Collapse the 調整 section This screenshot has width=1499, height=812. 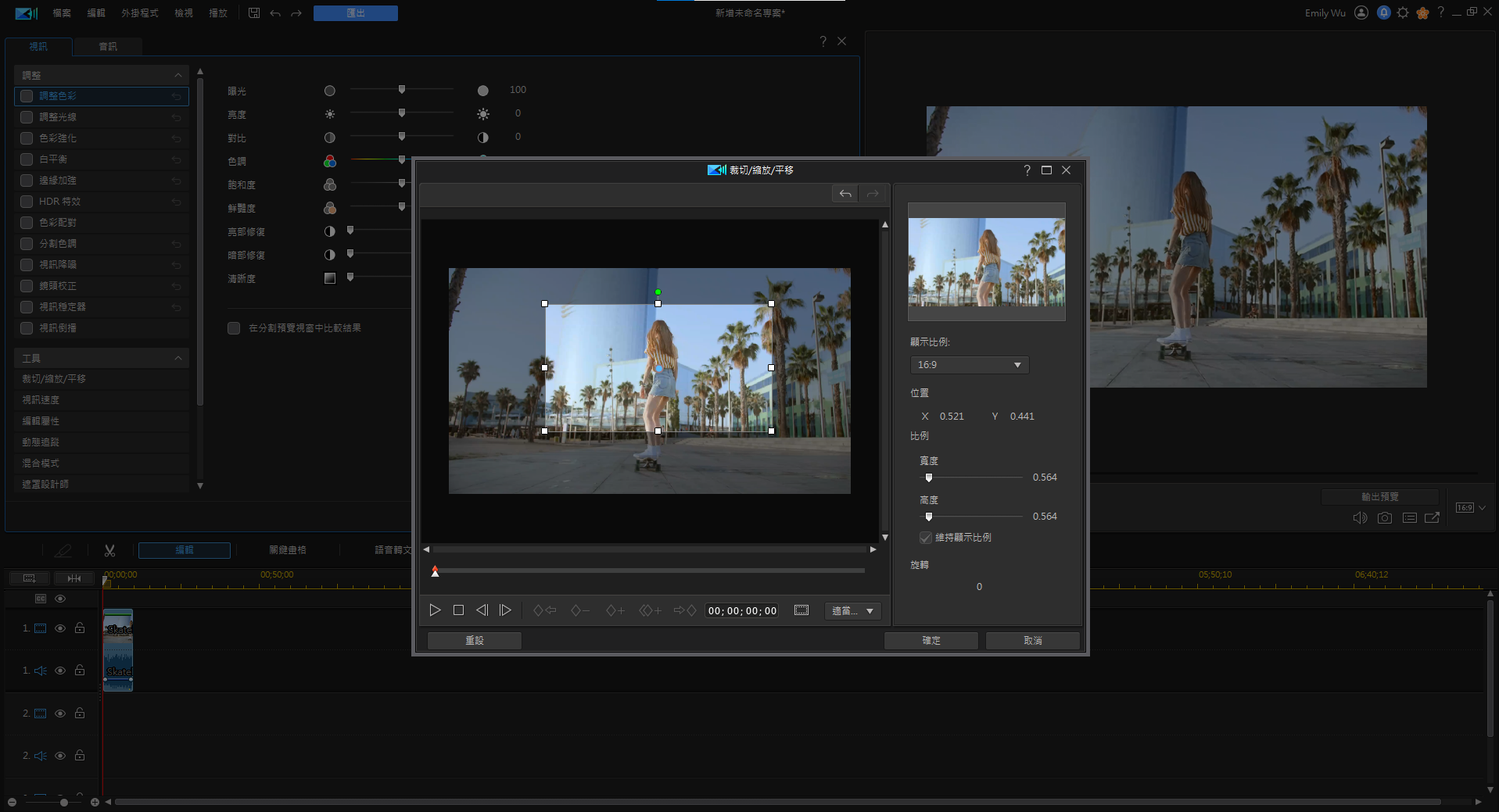click(x=178, y=76)
